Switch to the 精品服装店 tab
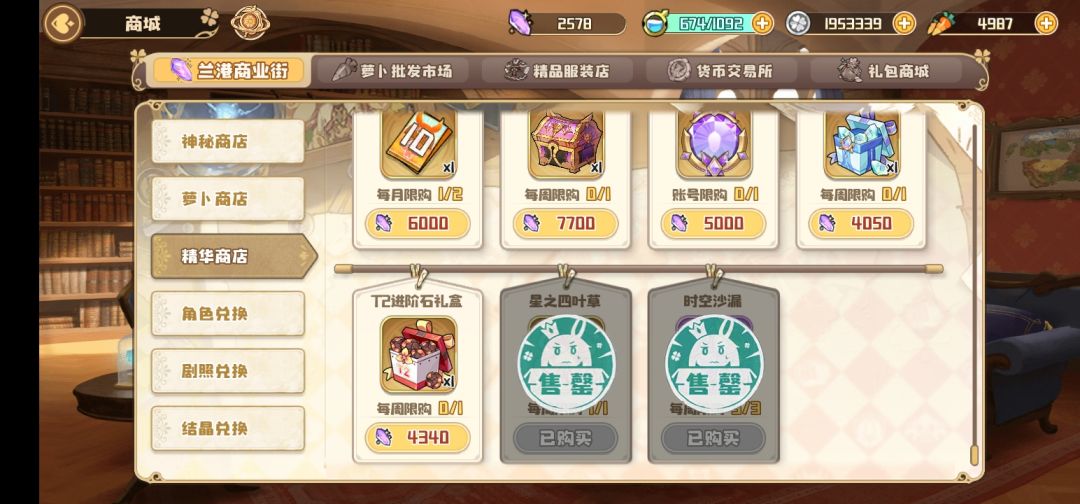 coord(557,70)
